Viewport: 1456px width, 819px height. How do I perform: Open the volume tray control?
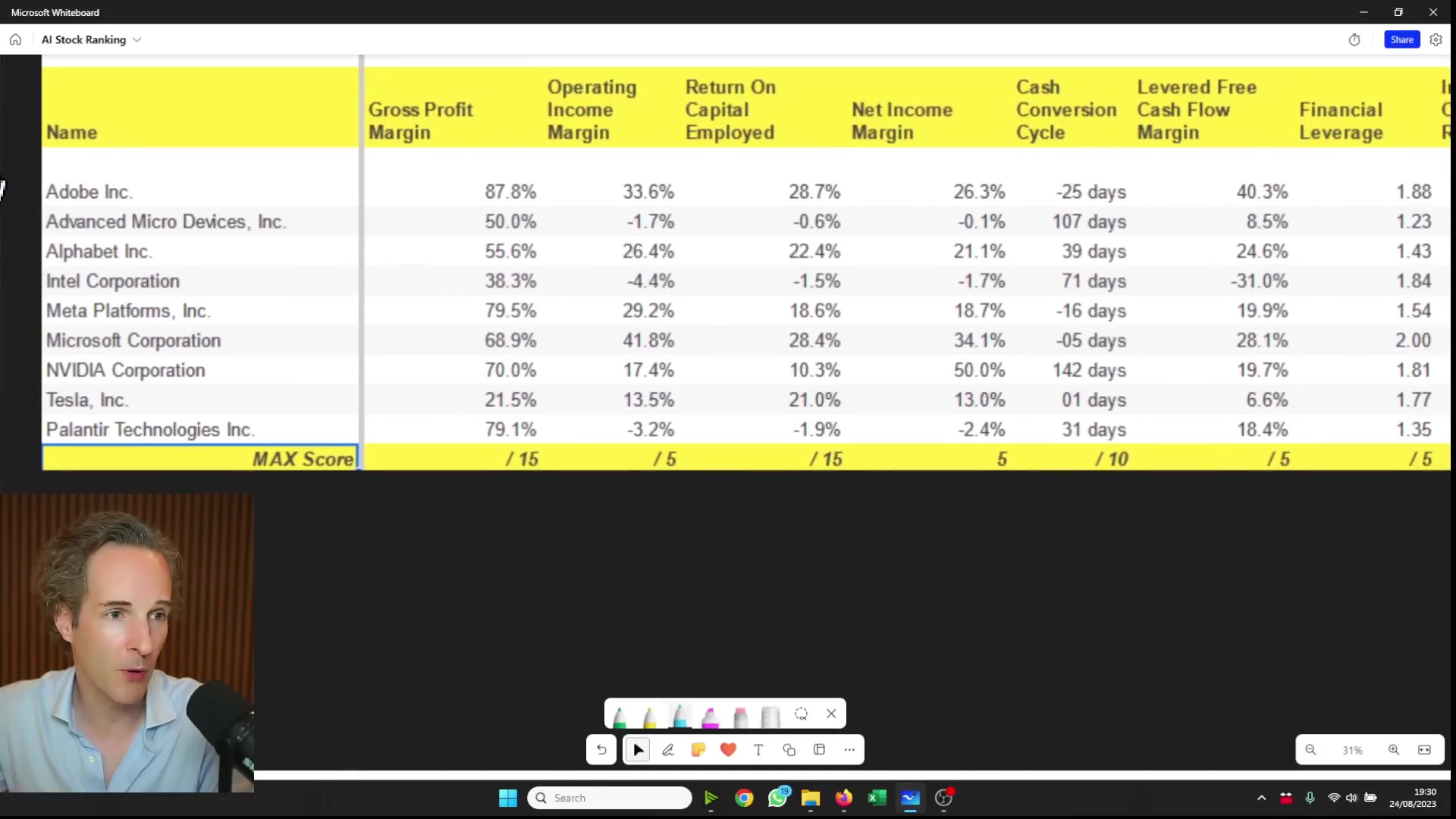click(1351, 798)
